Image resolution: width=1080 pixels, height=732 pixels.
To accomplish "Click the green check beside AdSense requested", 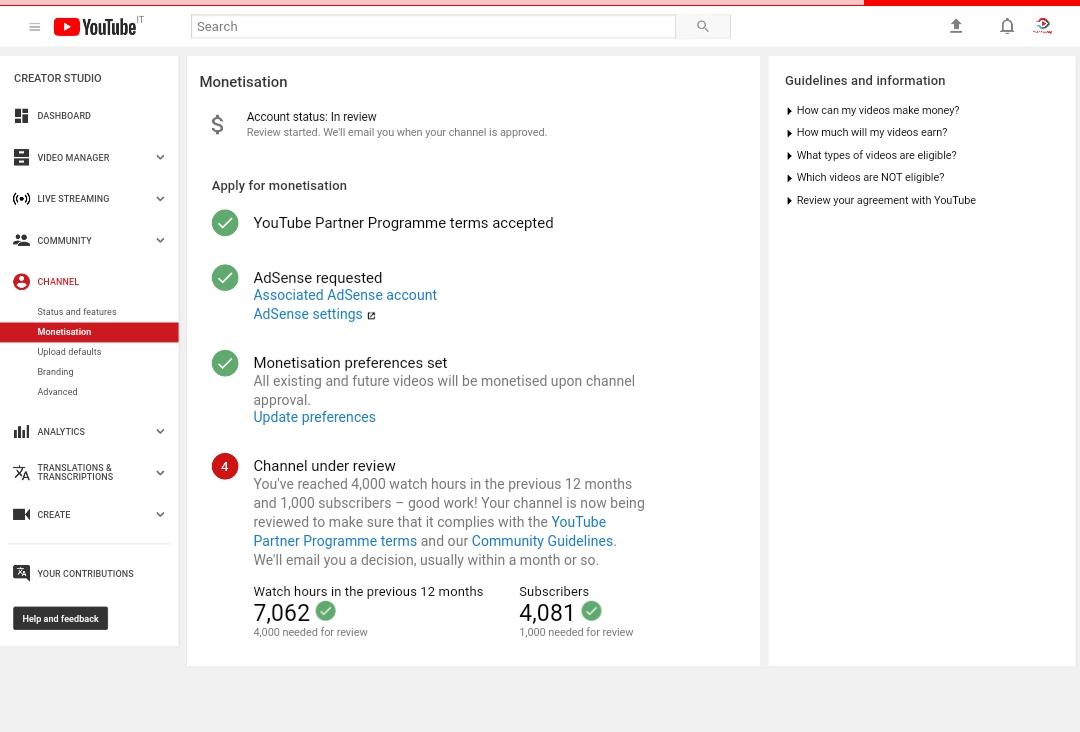I will coord(225,278).
